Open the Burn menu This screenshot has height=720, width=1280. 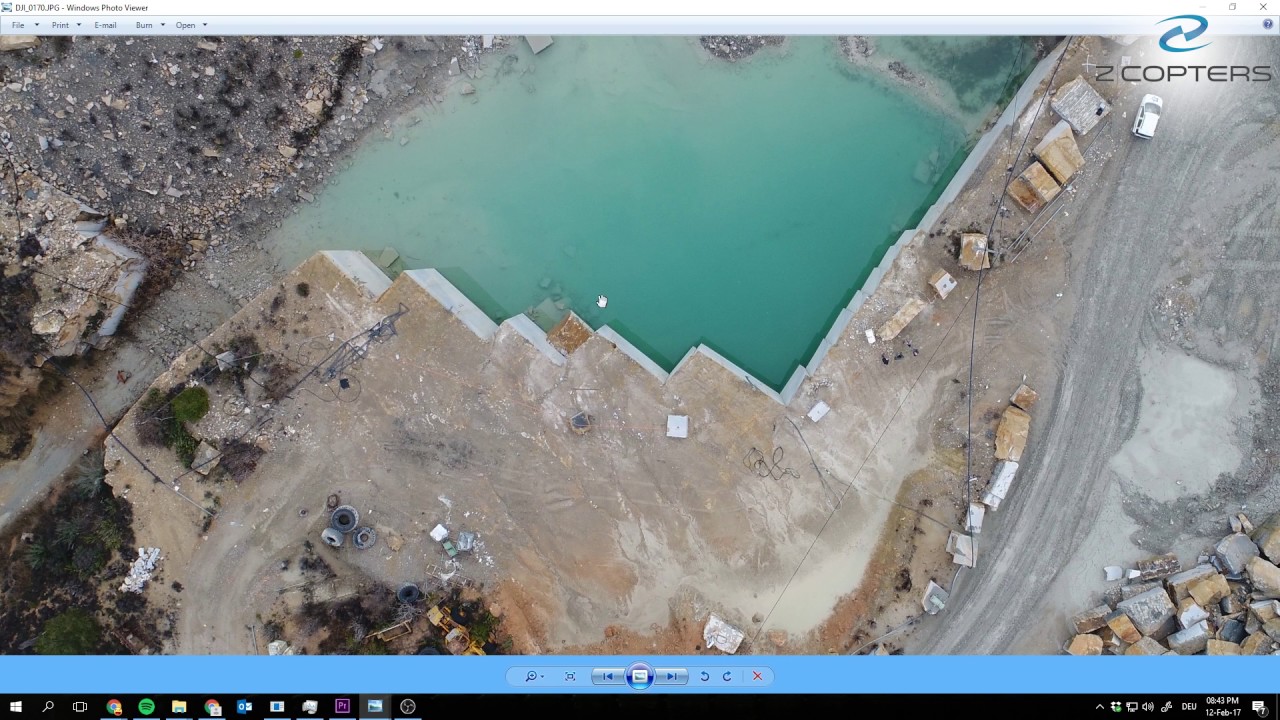pos(144,25)
